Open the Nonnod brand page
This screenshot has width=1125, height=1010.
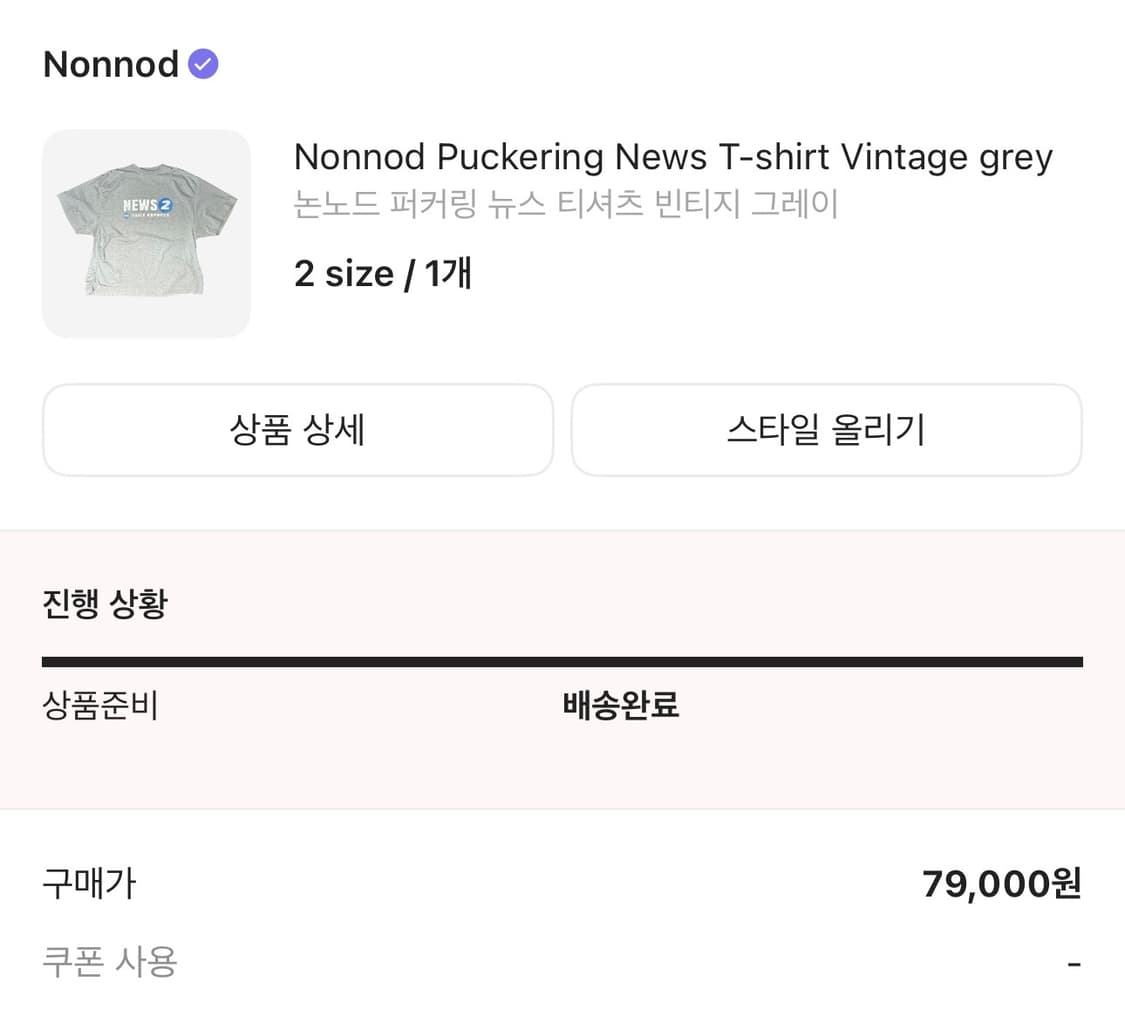click(x=110, y=64)
